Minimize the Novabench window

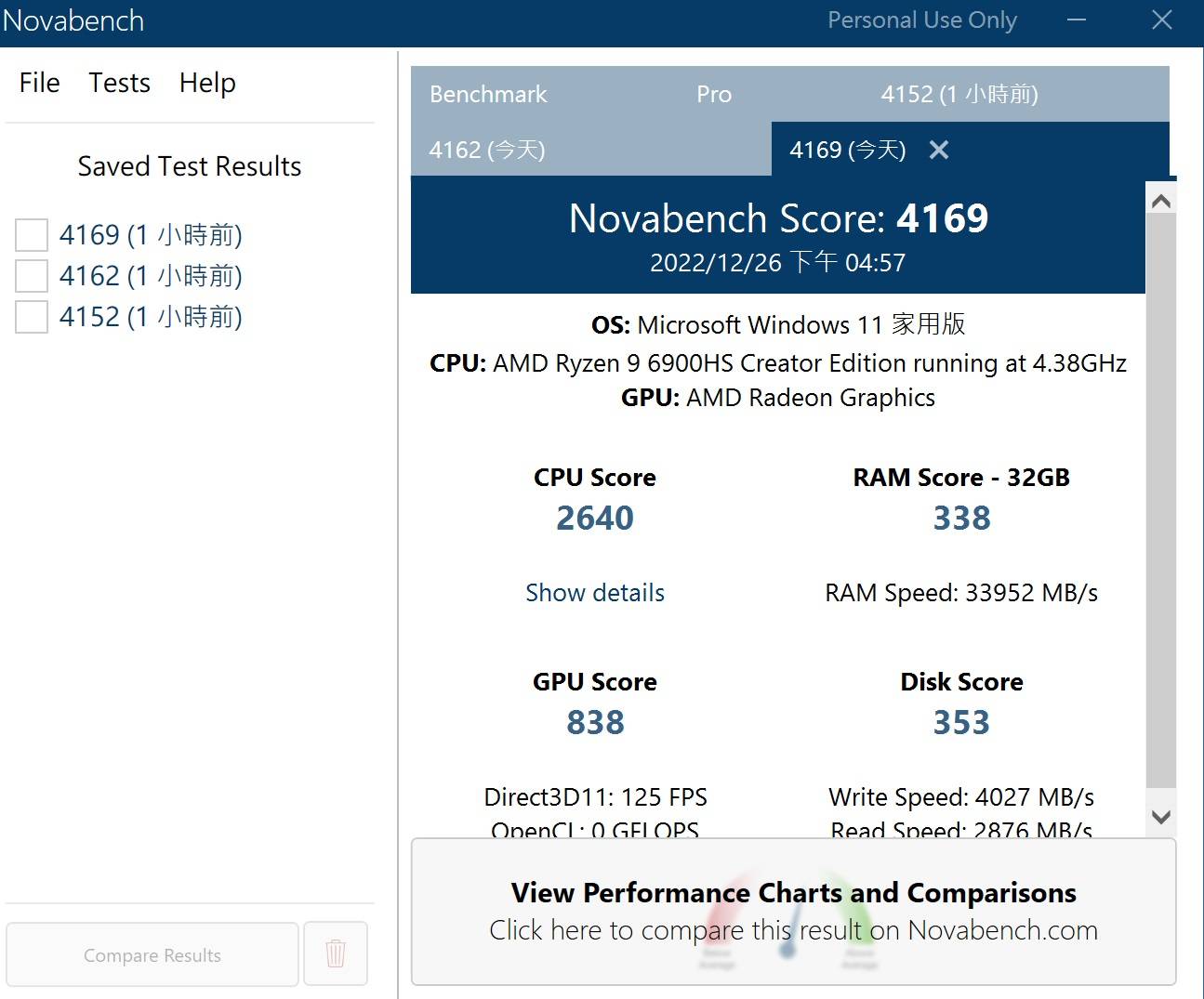[1077, 20]
